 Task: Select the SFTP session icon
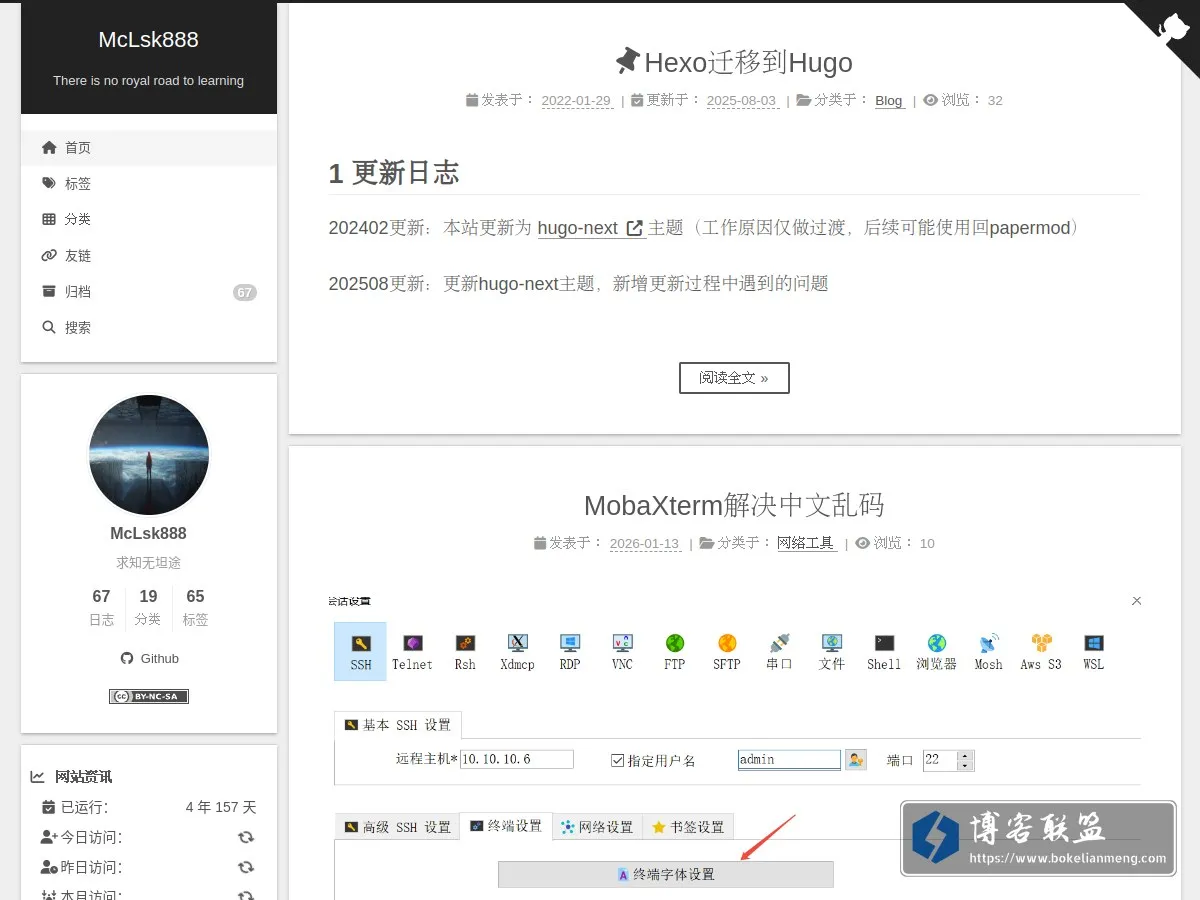point(727,652)
